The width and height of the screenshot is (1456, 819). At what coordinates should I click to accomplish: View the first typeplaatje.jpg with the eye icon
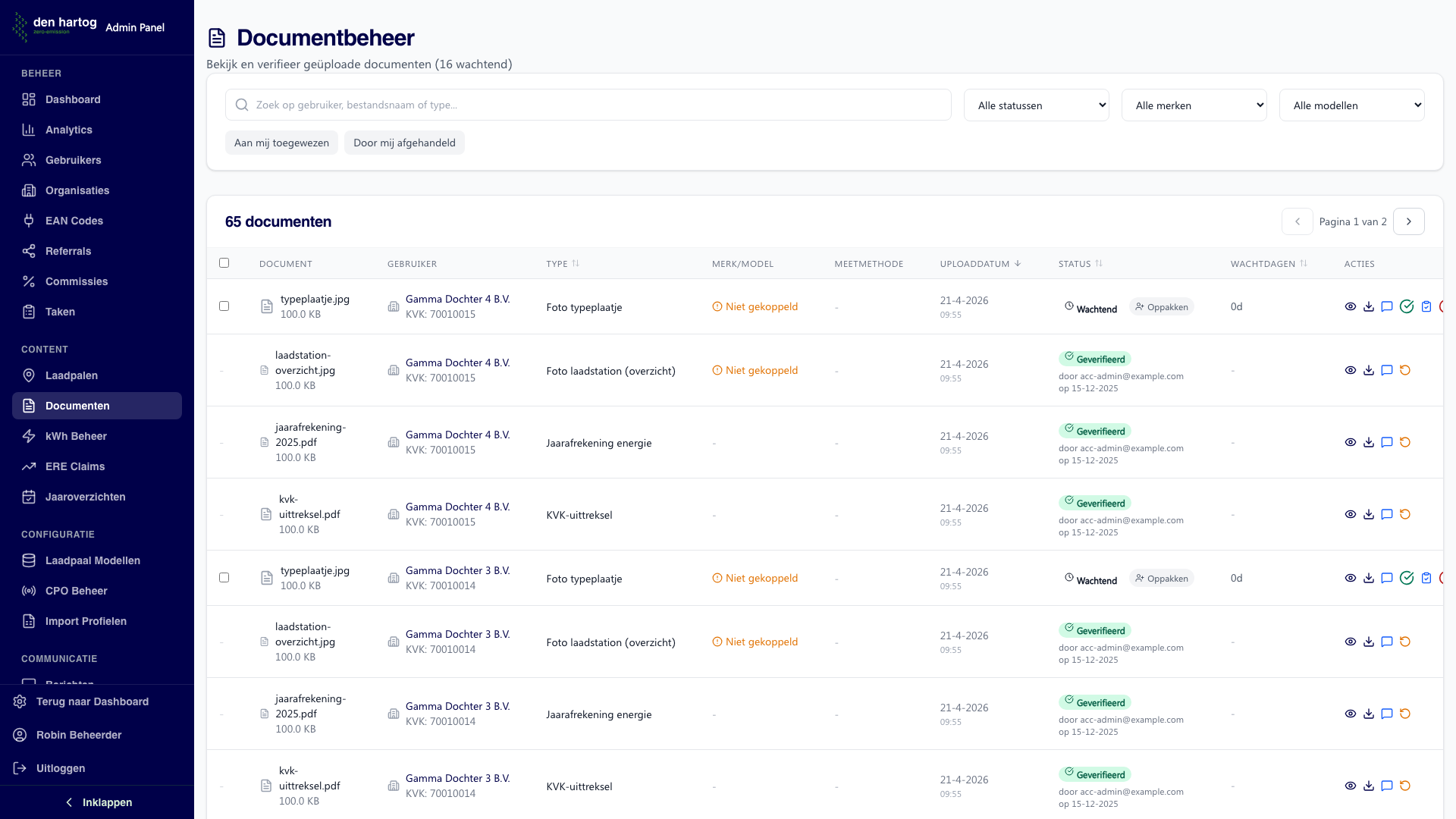point(1351,306)
